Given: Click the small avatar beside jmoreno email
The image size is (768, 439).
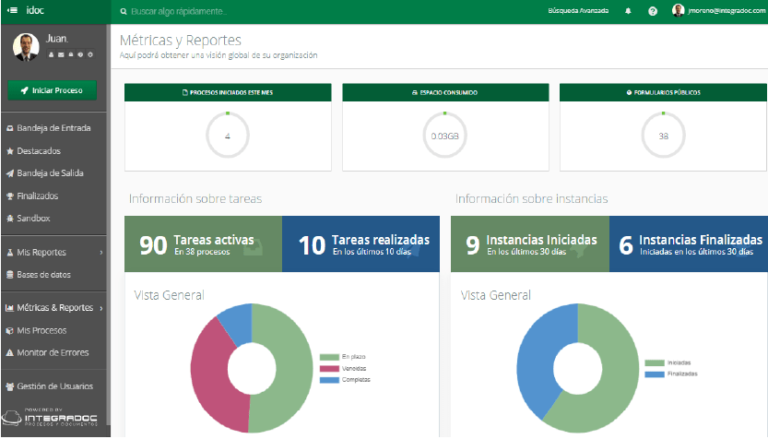Looking at the screenshot, I should (678, 10).
